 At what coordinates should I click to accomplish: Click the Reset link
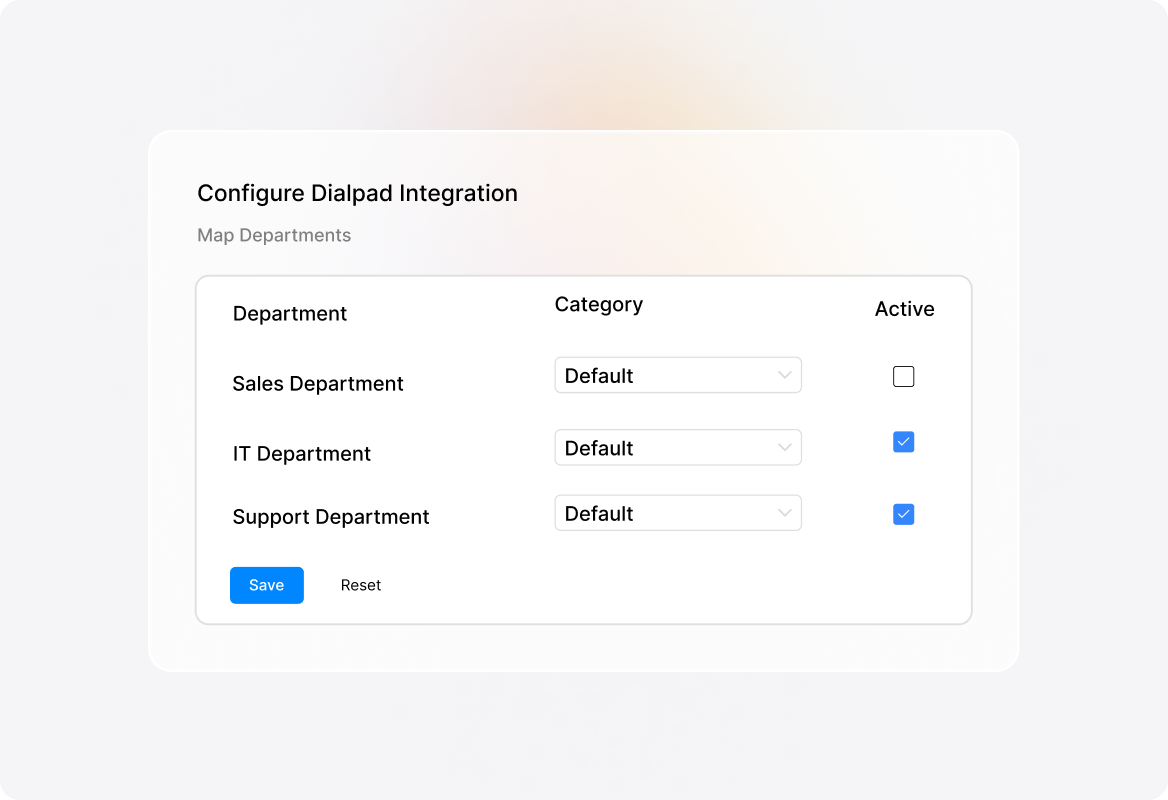click(361, 585)
